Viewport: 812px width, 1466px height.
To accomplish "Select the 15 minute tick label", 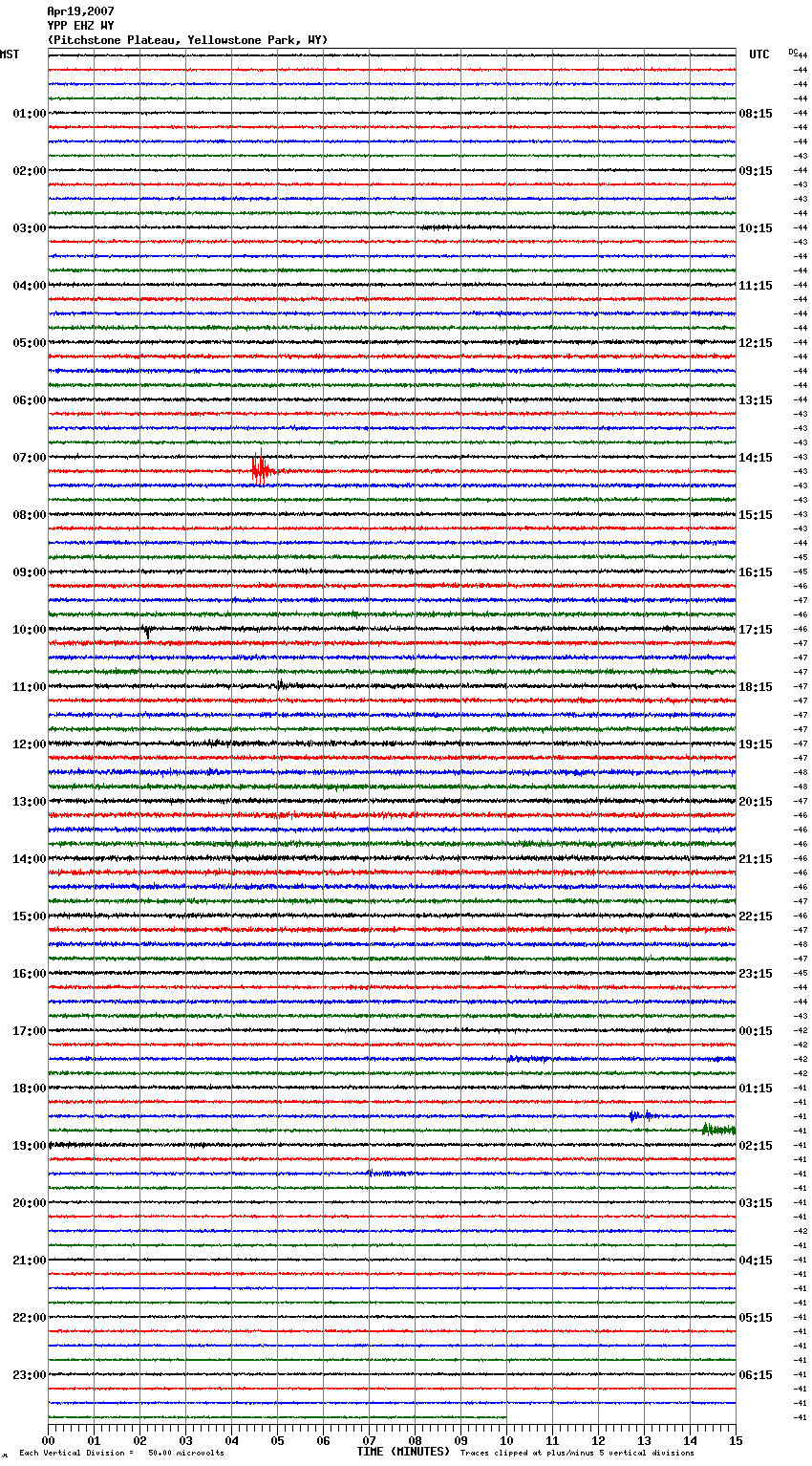I will coord(736,1440).
